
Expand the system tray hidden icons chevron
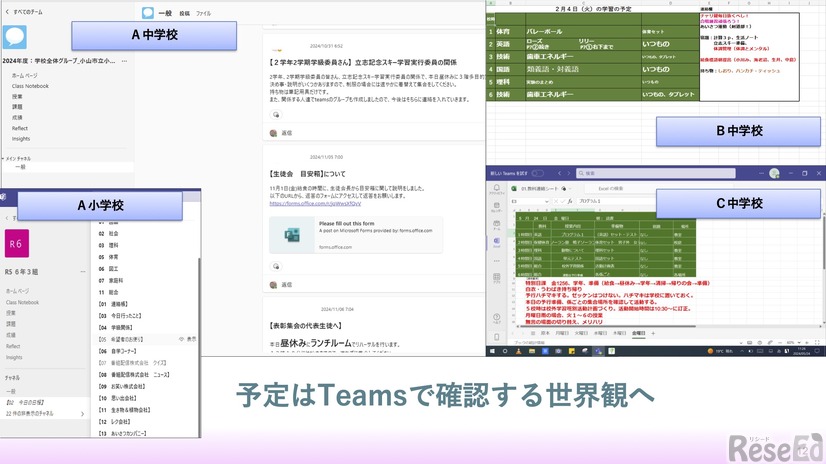click(742, 351)
